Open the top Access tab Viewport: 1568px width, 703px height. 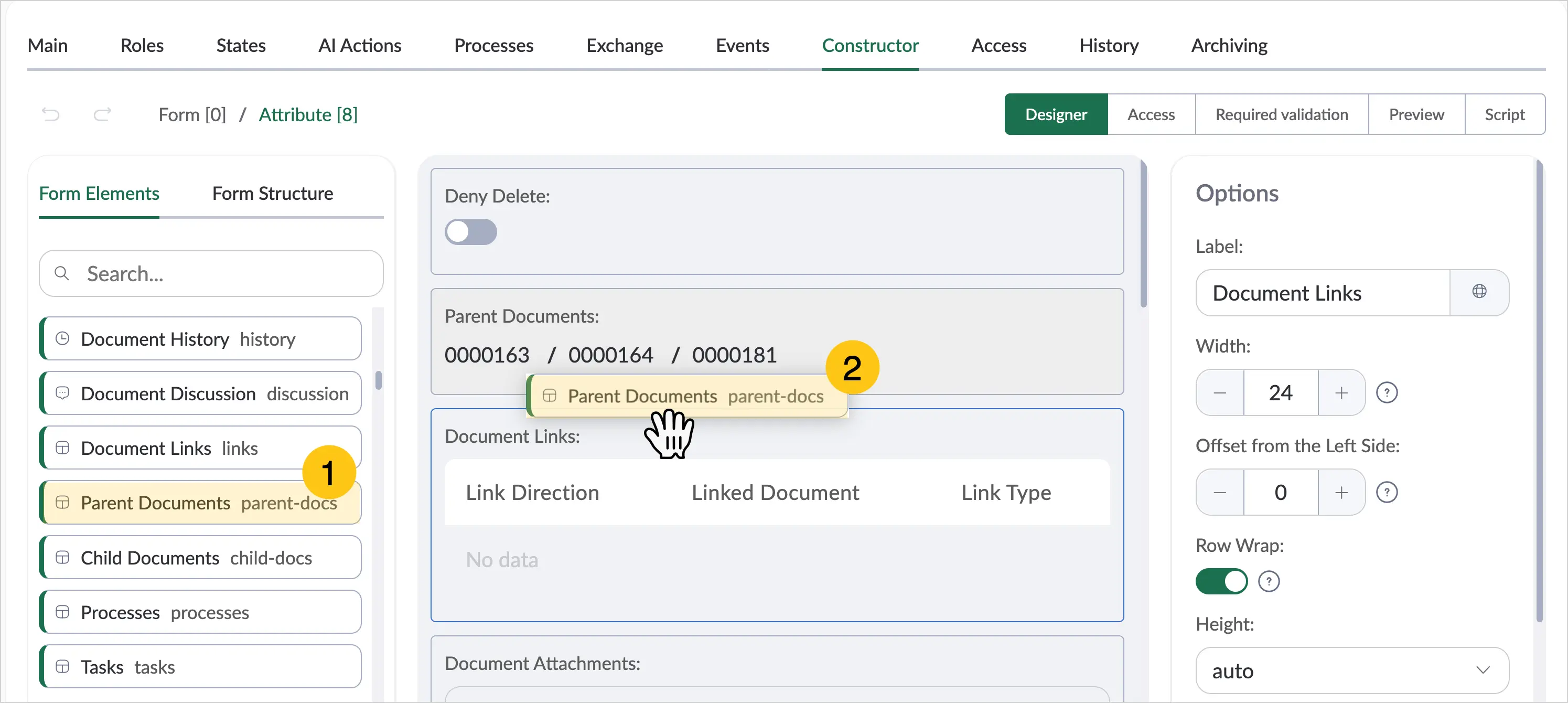(998, 45)
